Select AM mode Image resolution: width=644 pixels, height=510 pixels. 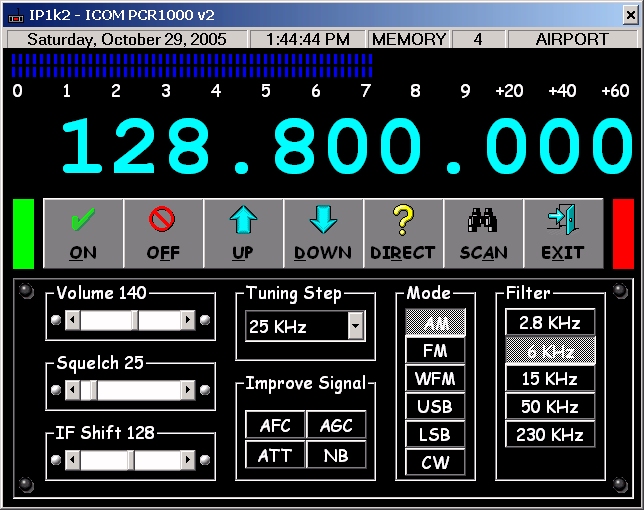[435, 323]
